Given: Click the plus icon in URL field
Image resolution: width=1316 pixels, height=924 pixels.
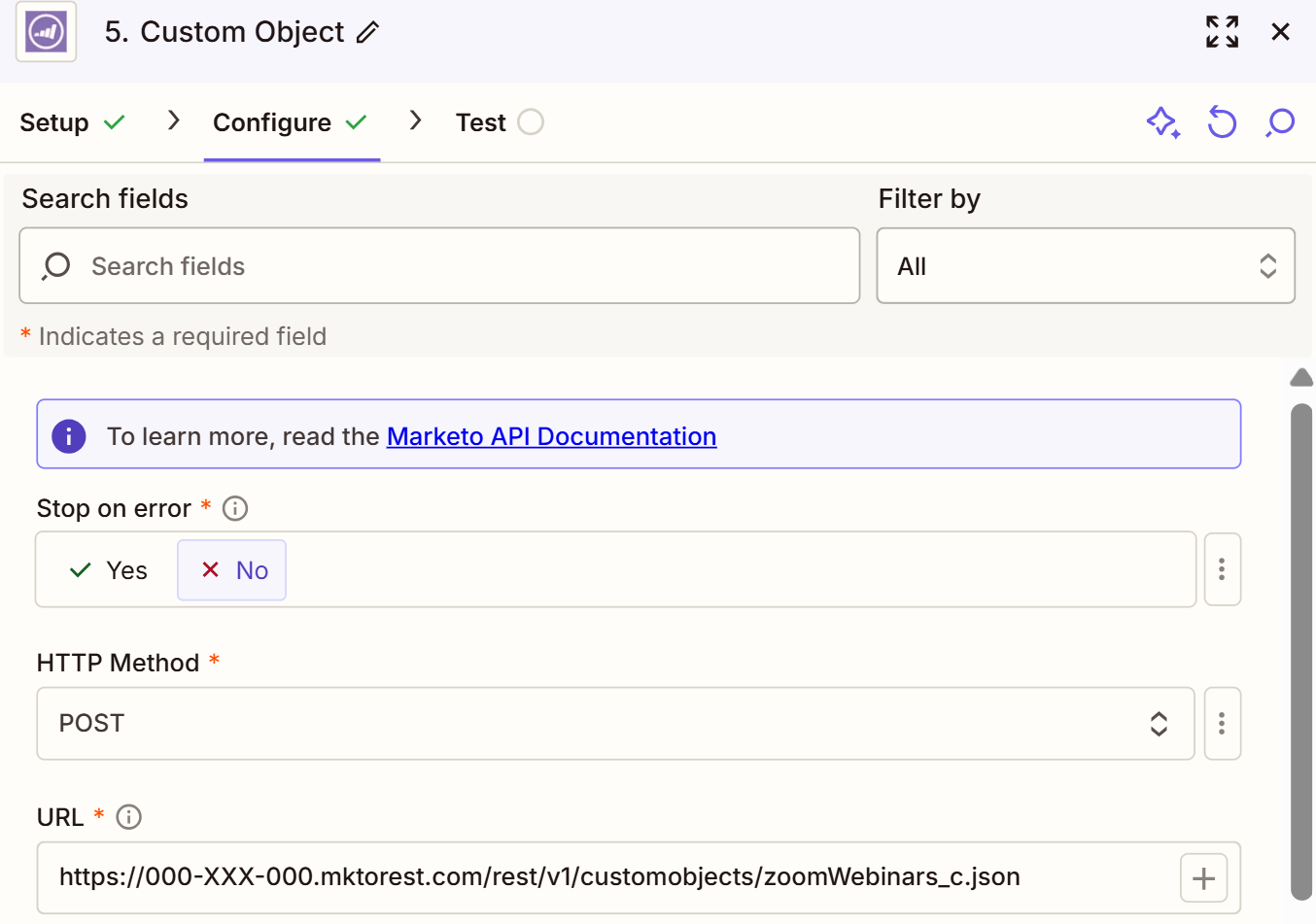Looking at the screenshot, I should (1203, 878).
